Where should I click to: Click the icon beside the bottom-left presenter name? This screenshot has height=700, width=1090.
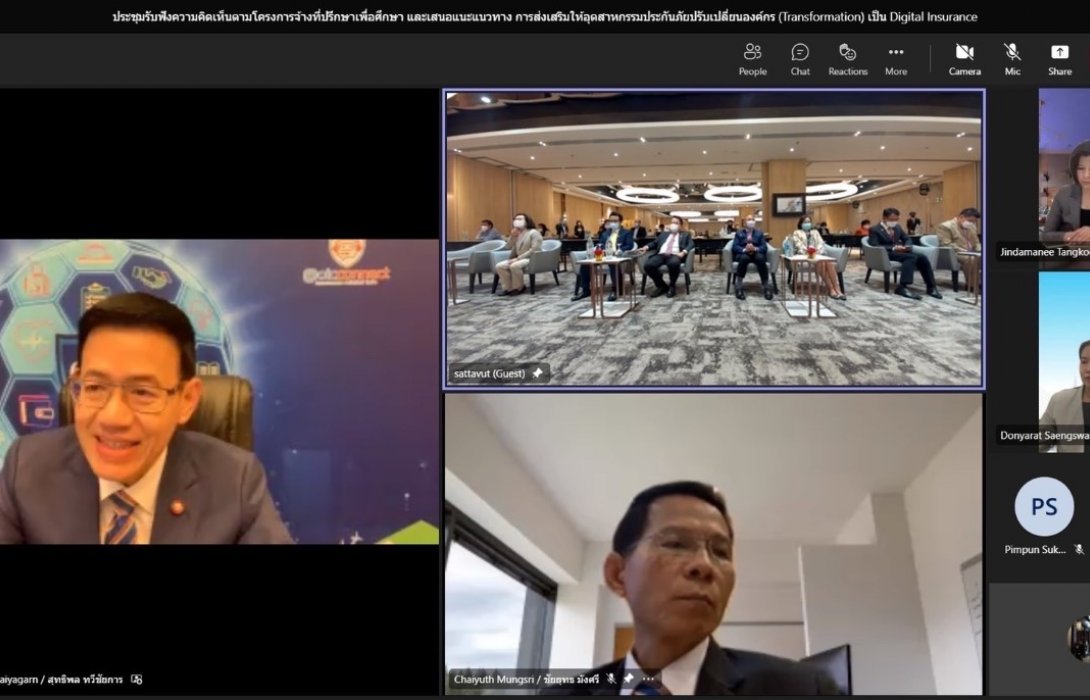(x=137, y=679)
